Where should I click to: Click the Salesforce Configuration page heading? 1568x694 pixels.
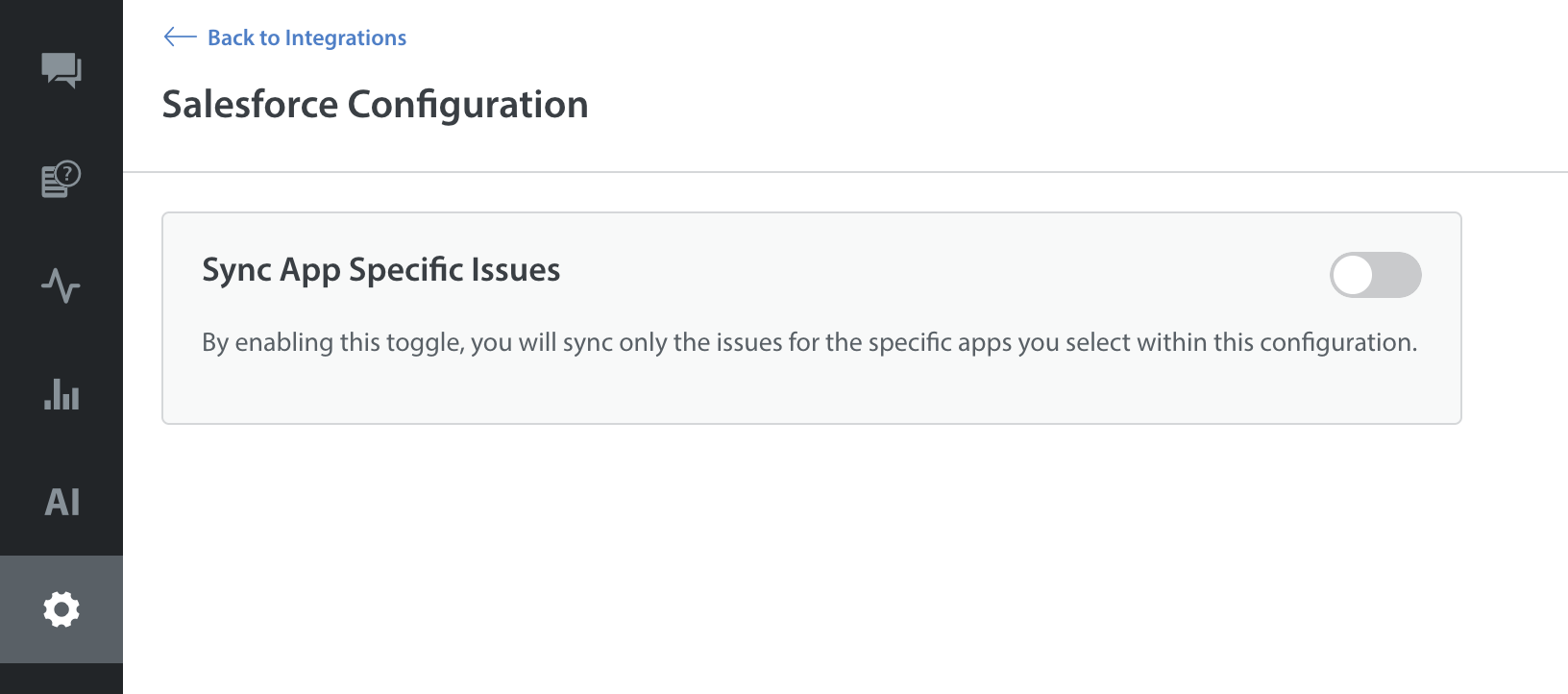click(x=375, y=105)
